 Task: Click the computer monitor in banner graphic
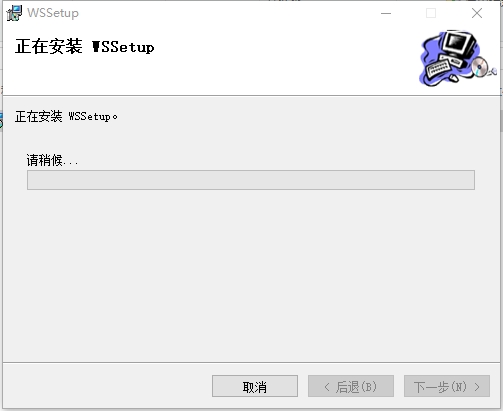click(458, 45)
